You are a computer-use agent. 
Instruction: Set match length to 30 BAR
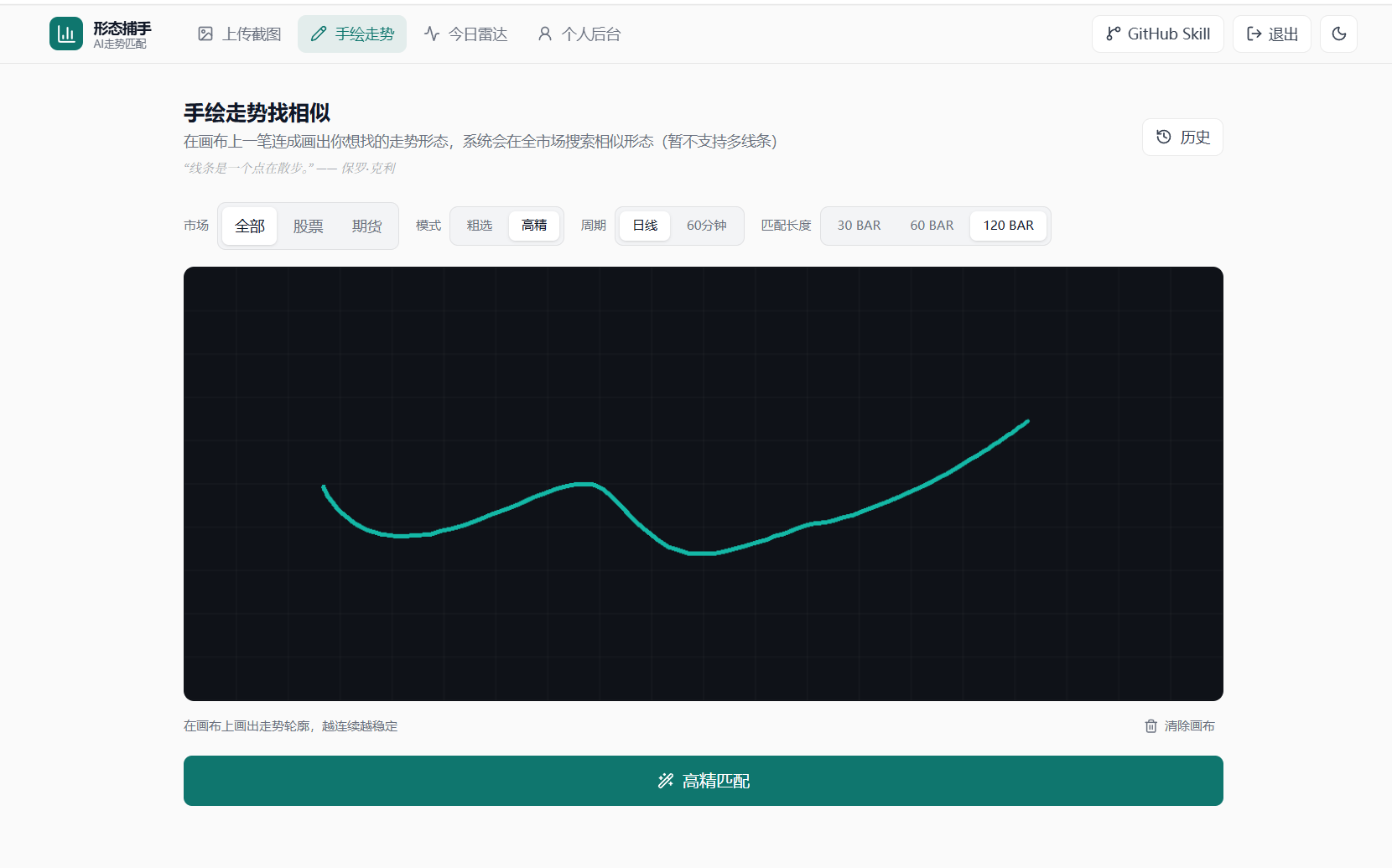[x=860, y=226]
